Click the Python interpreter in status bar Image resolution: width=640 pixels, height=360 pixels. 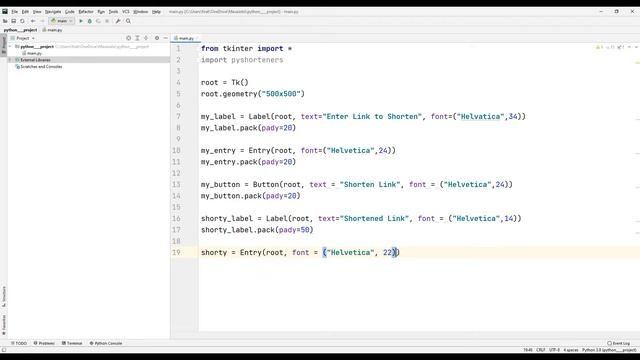[x=609, y=350]
